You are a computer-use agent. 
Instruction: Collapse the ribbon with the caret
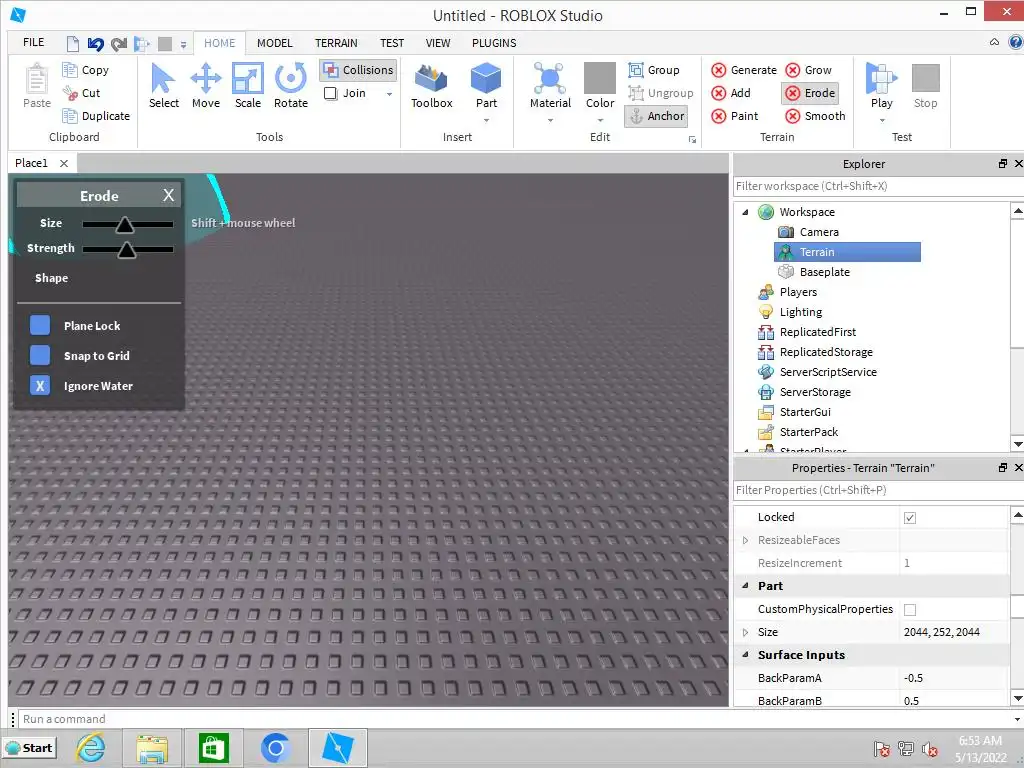tap(994, 42)
